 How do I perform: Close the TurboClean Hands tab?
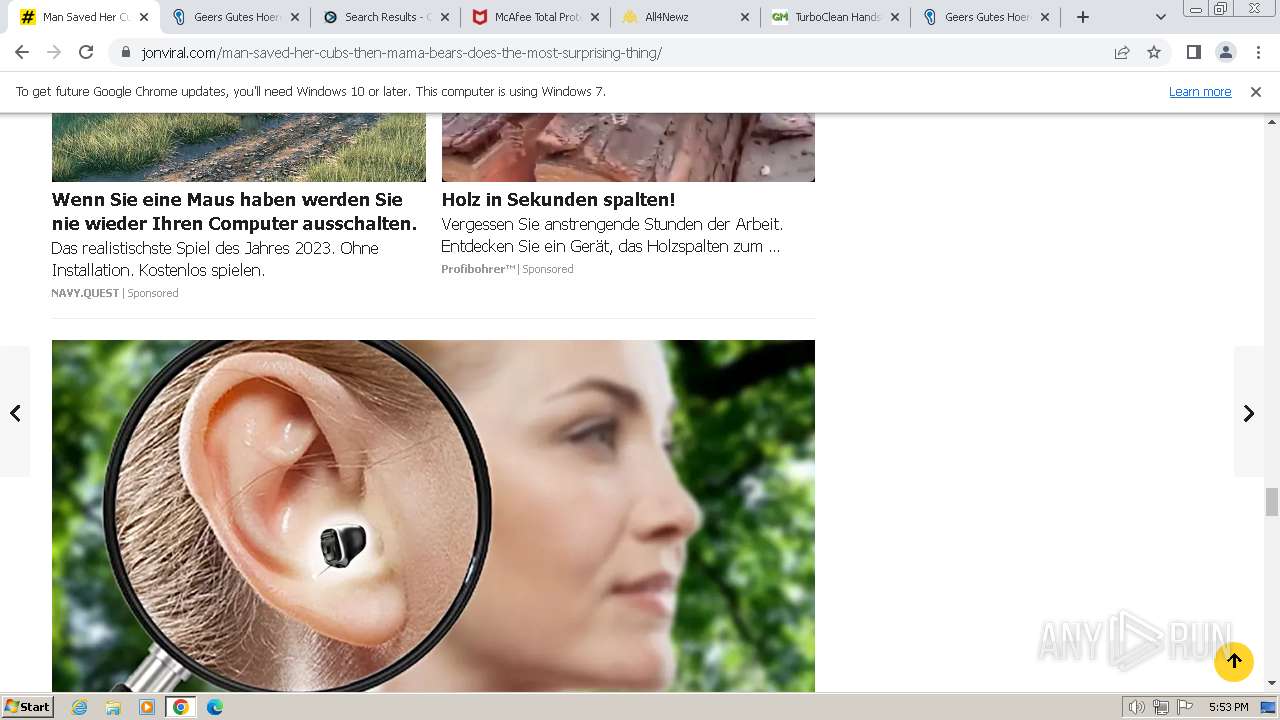coord(895,17)
